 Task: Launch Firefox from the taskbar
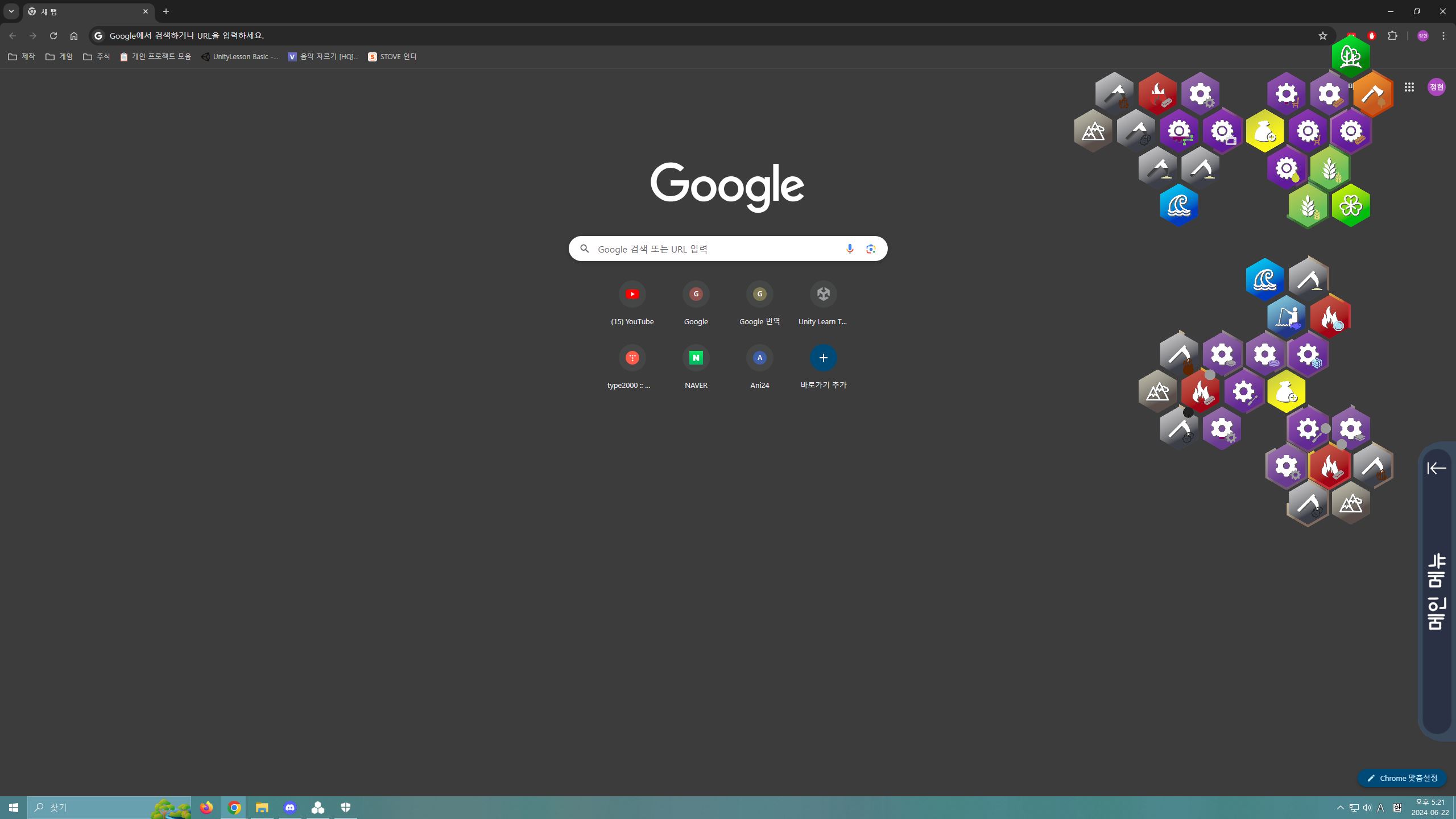(206, 807)
